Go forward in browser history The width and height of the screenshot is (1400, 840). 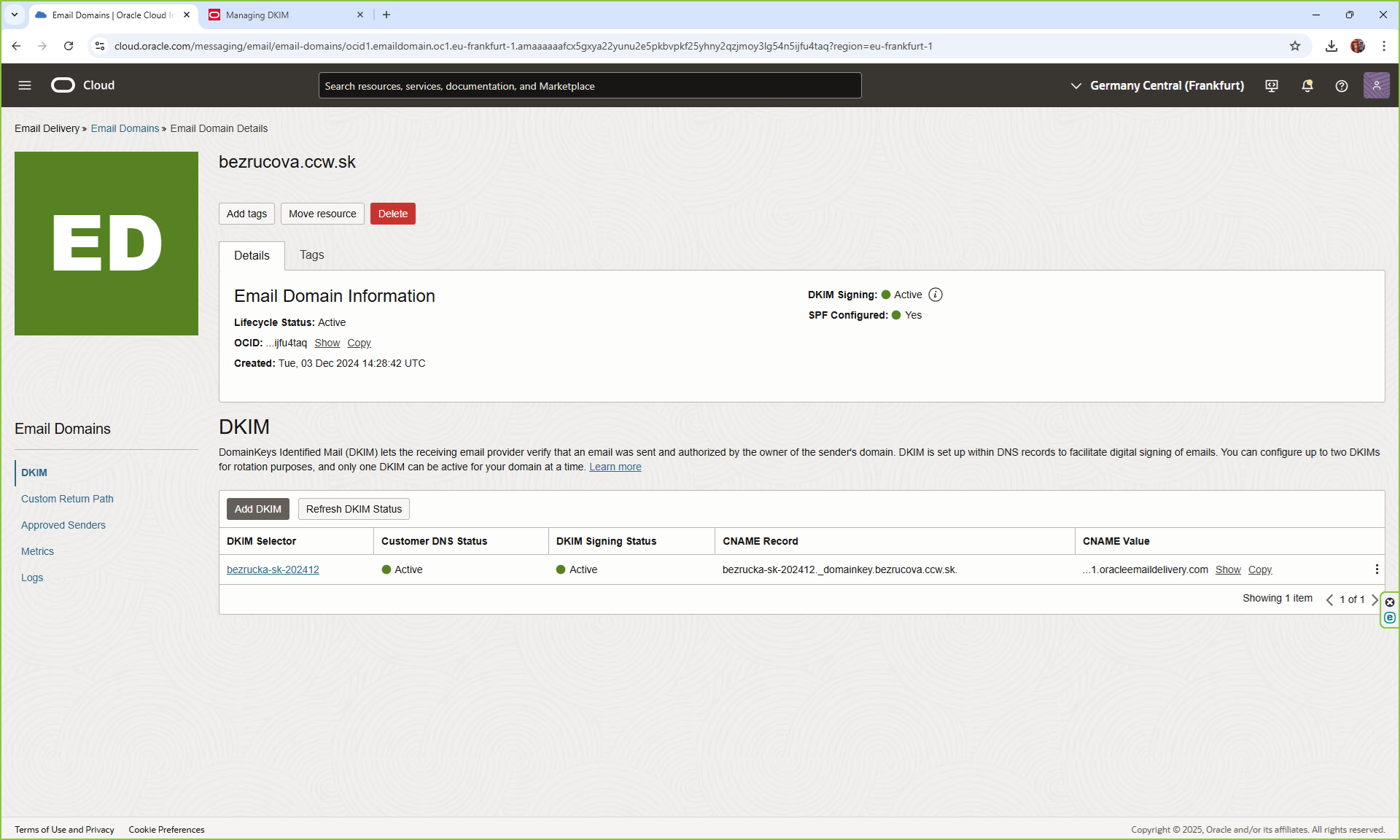coord(42,46)
